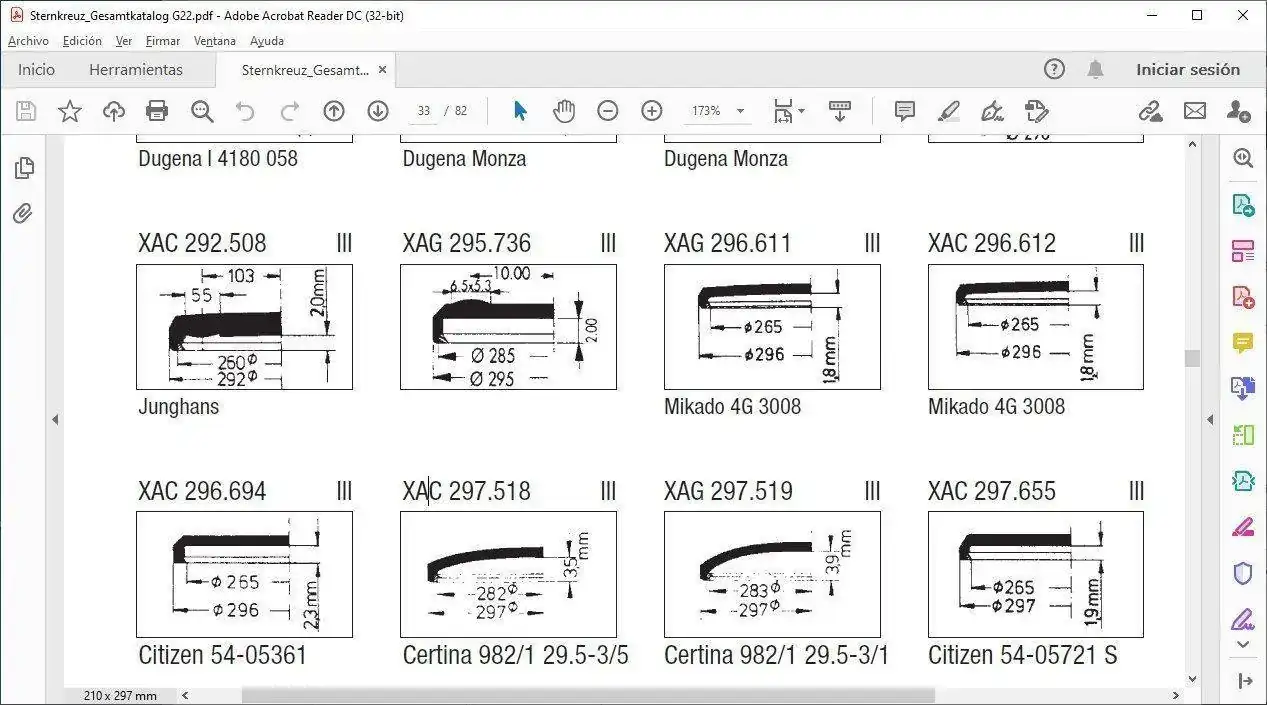This screenshot has height=705, width=1267.
Task: Go to previous page arrow
Action: pyautogui.click(x=334, y=111)
